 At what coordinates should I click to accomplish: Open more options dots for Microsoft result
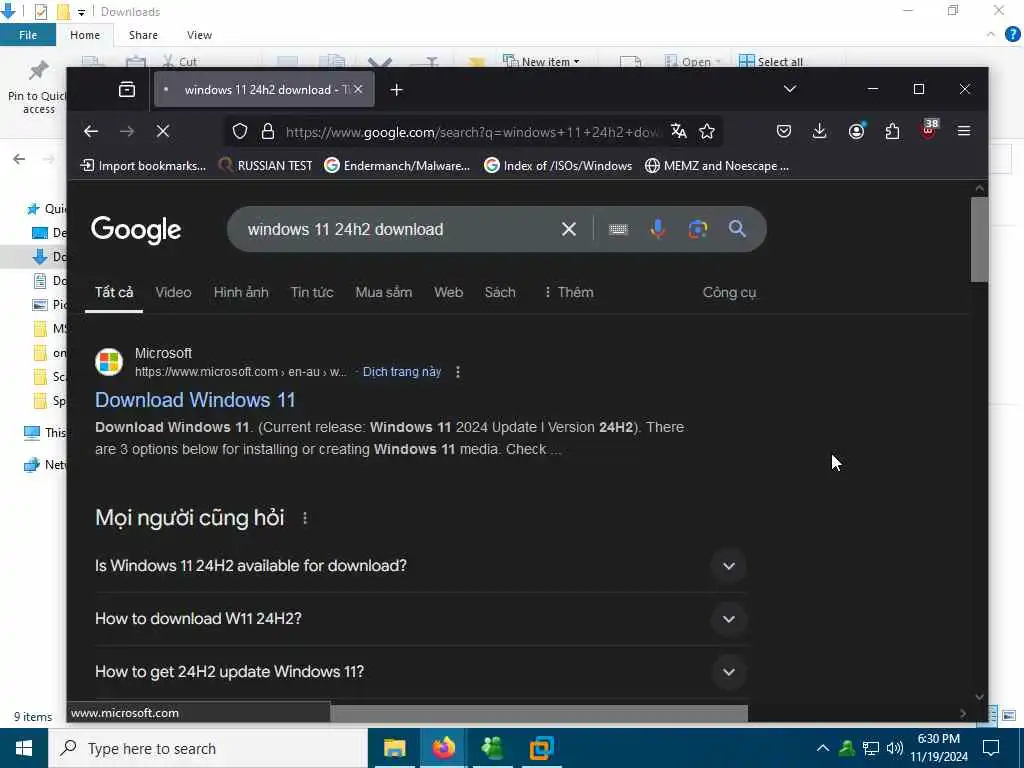pyautogui.click(x=458, y=372)
